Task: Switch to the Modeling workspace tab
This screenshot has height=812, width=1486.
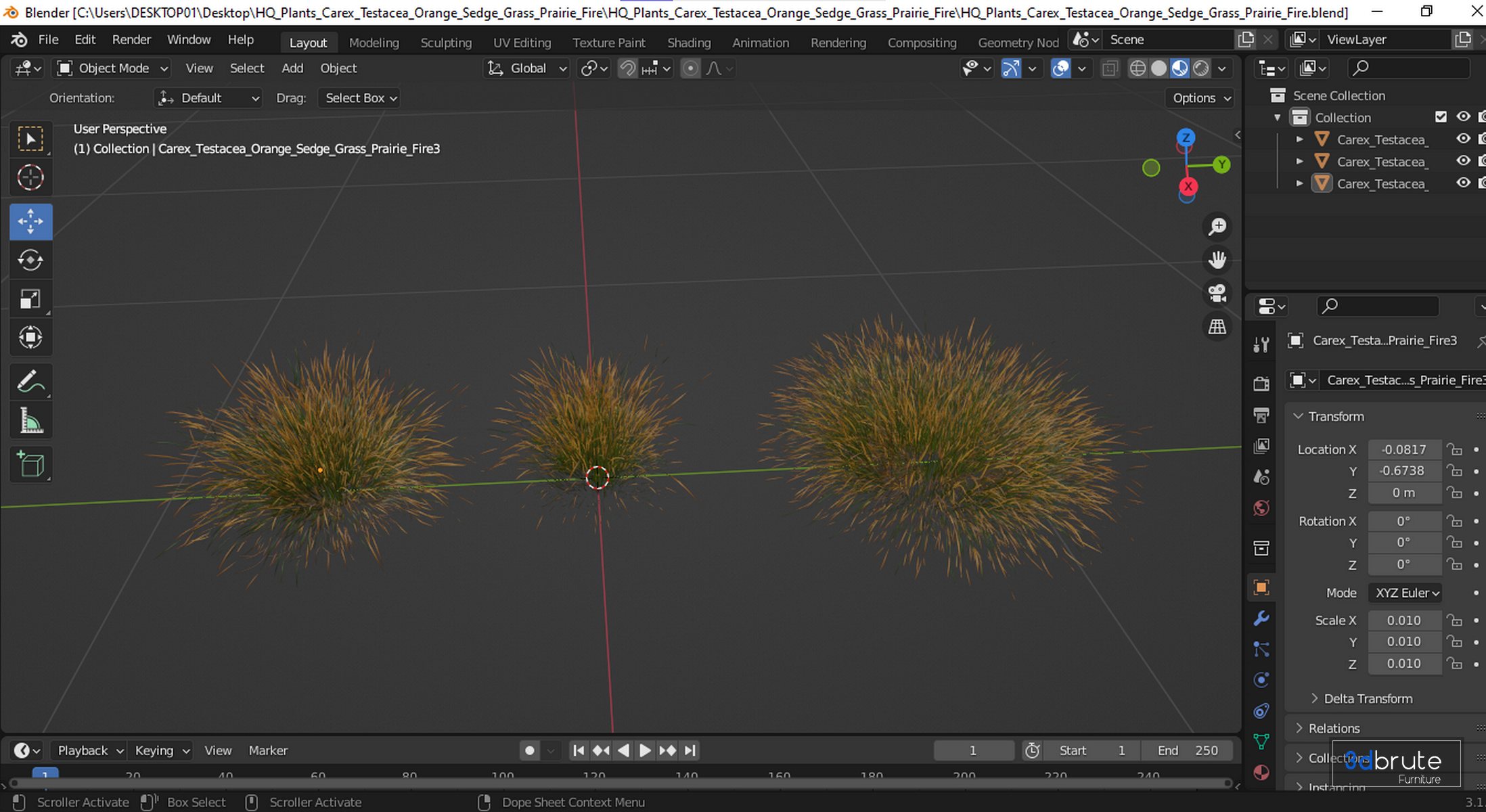Action: pos(374,43)
